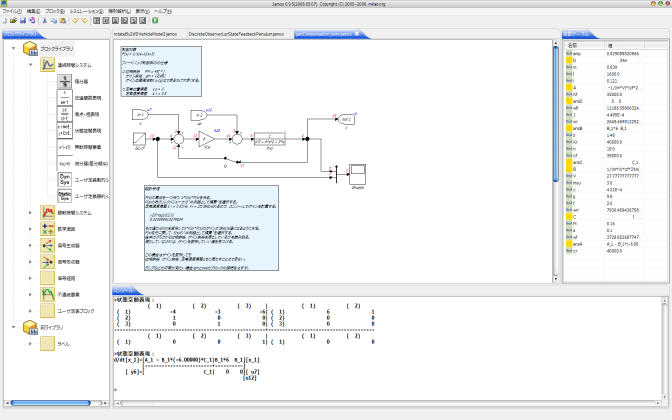Image resolution: width=672 pixels, height=420 pixels.
Task: Collapse the block library root node
Action: click(13, 48)
